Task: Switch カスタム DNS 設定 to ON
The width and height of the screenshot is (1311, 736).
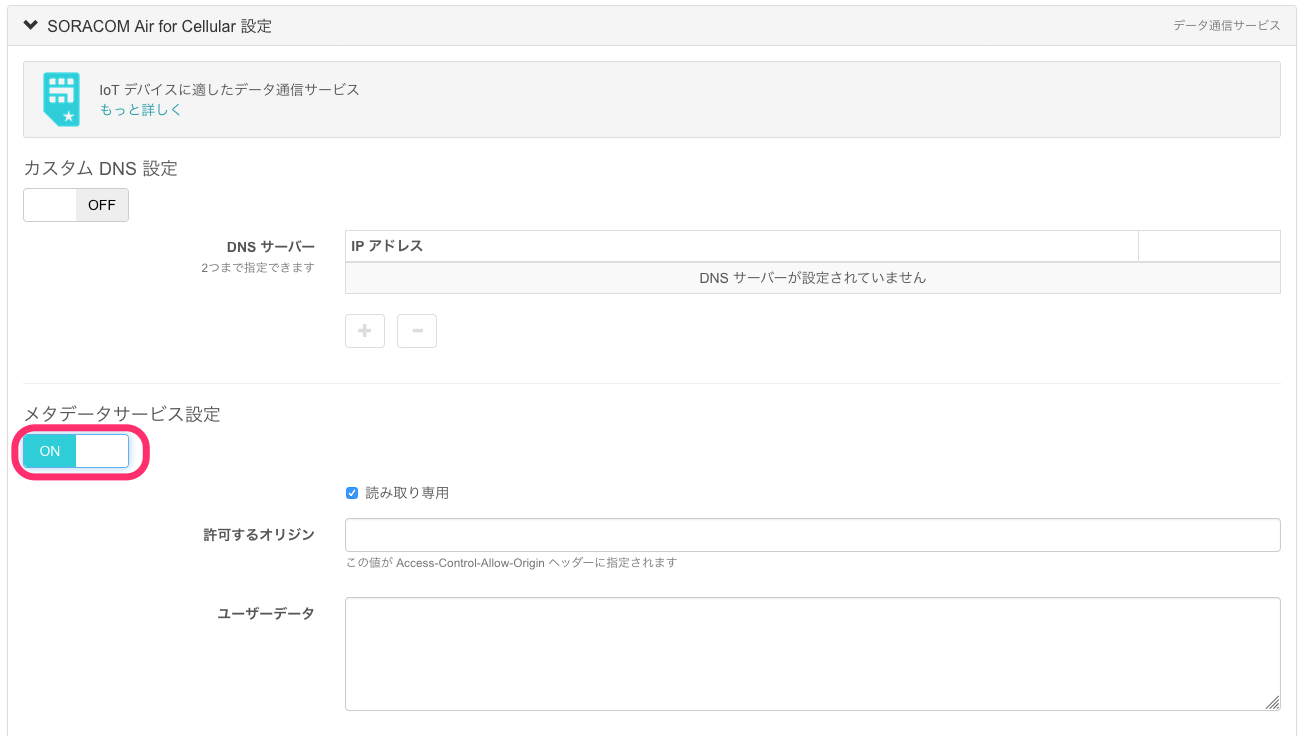Action: click(75, 204)
